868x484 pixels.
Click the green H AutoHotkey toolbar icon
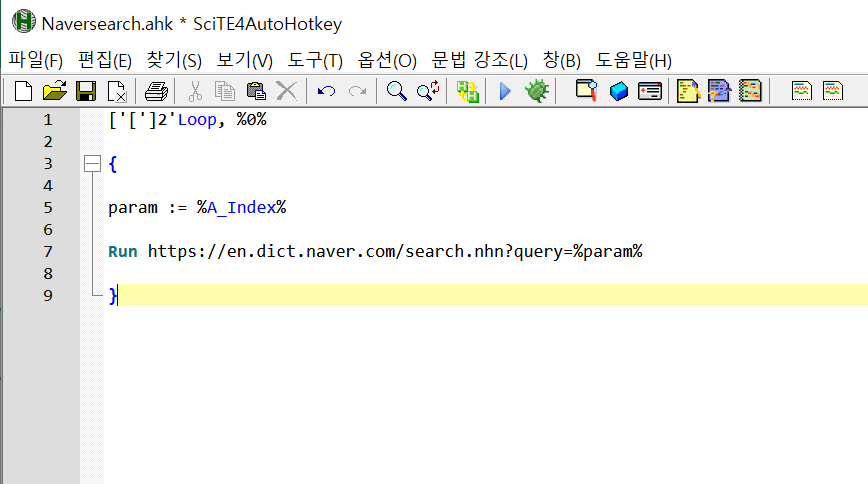(467, 91)
